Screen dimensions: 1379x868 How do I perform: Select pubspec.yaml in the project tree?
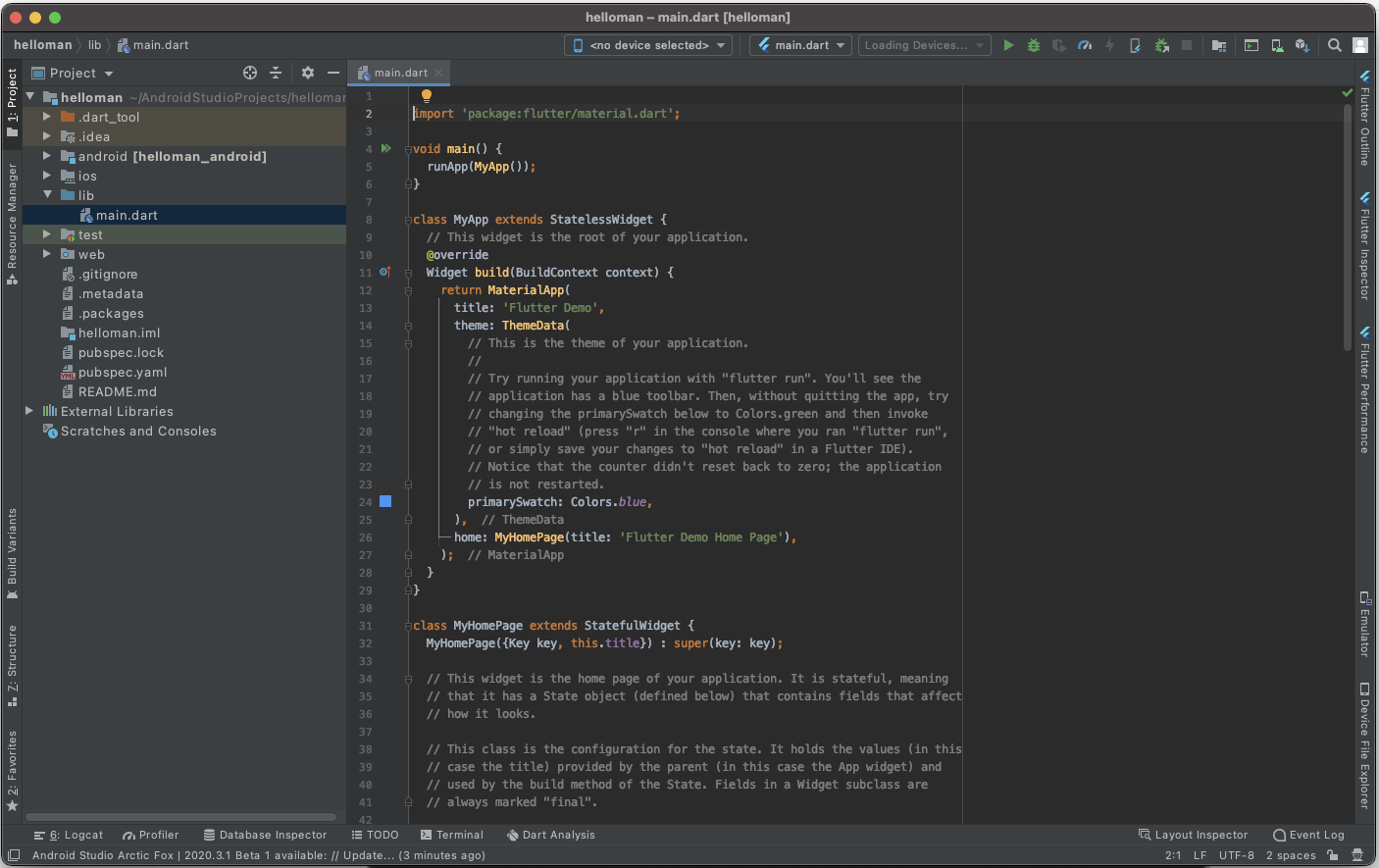123,372
